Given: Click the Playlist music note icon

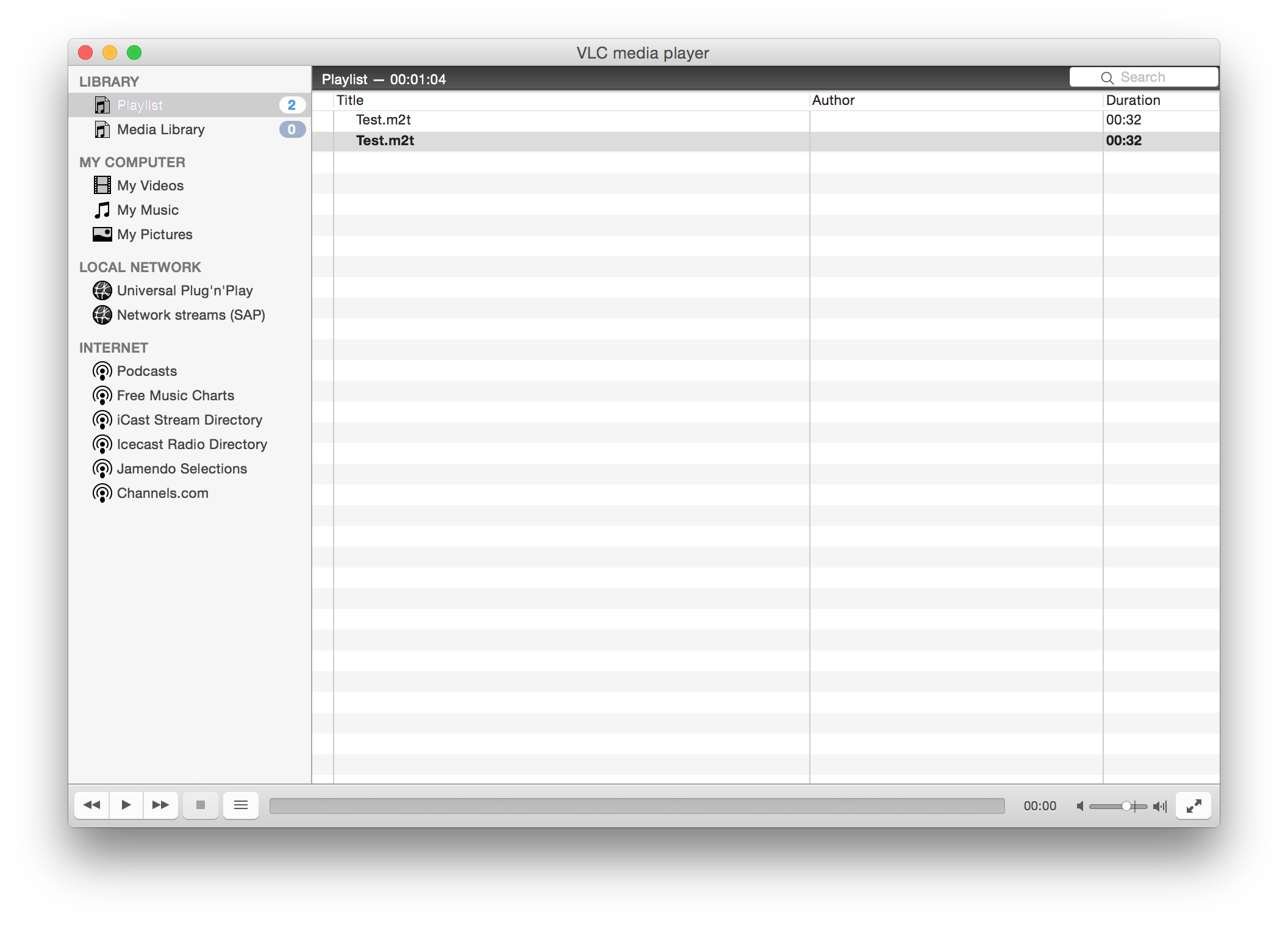Looking at the screenshot, I should pos(102,105).
